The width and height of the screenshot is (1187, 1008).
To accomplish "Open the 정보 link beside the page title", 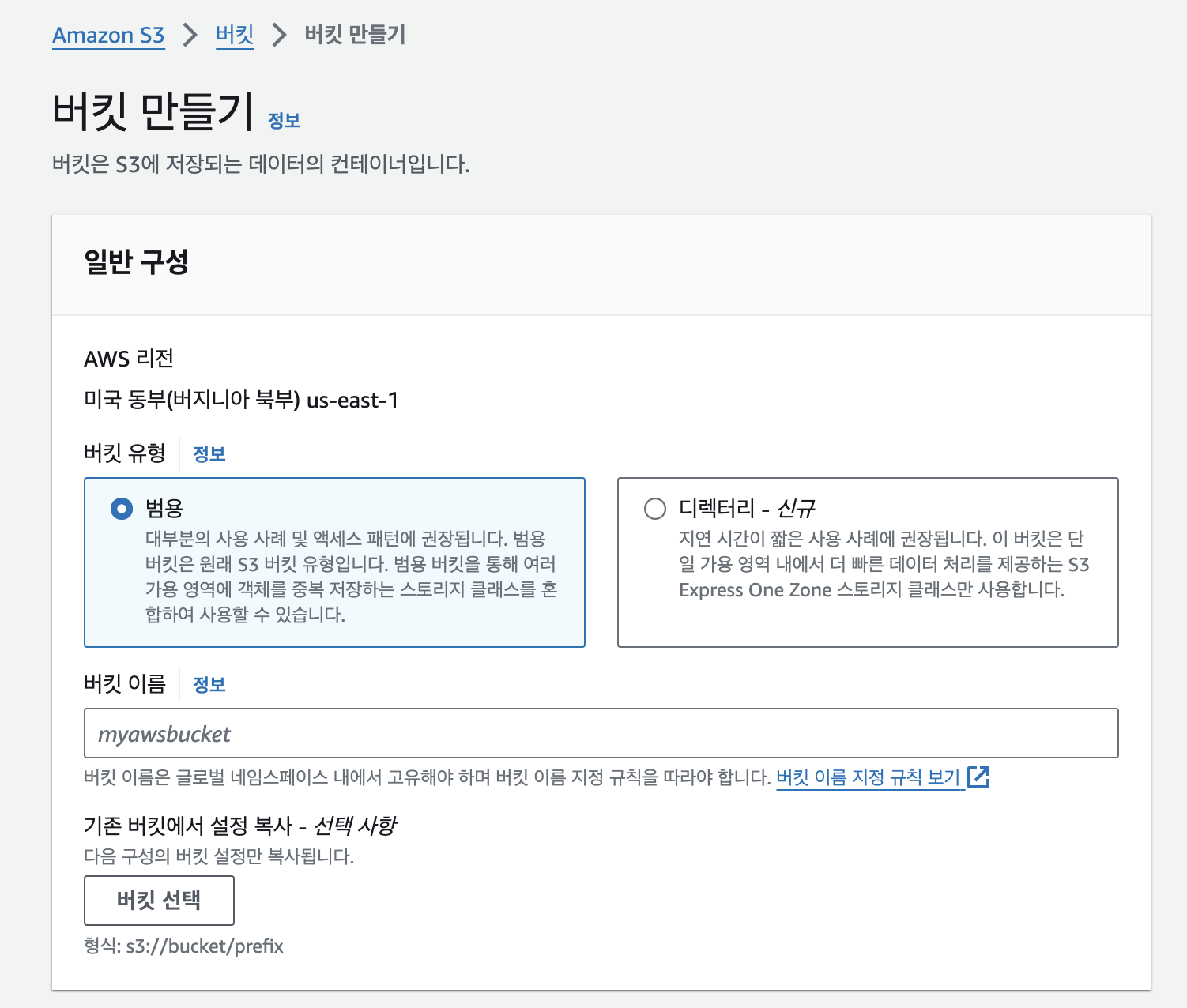I will pyautogui.click(x=285, y=121).
